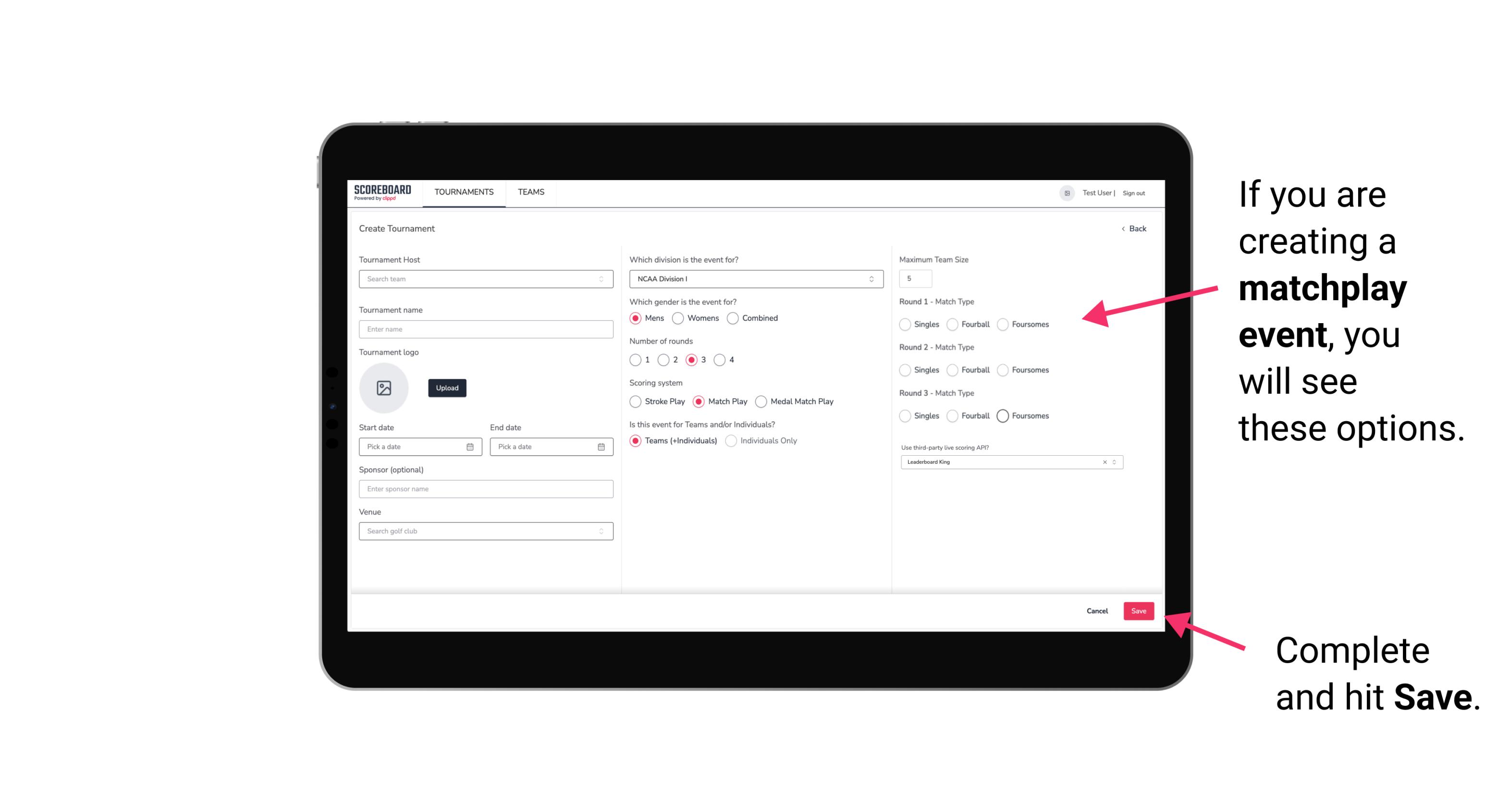Switch to the TOURNAMENTS tab
1510x812 pixels.
[464, 192]
